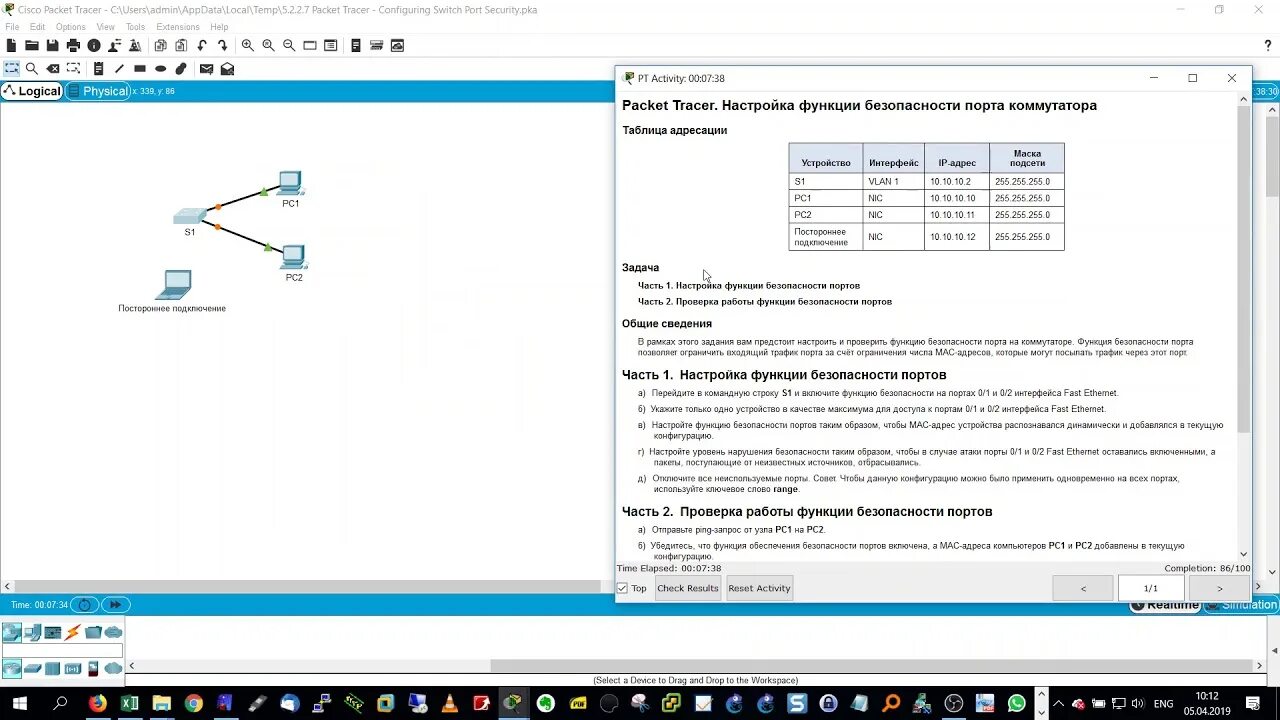
Task: Switch to Simulation mode
Action: point(1242,605)
